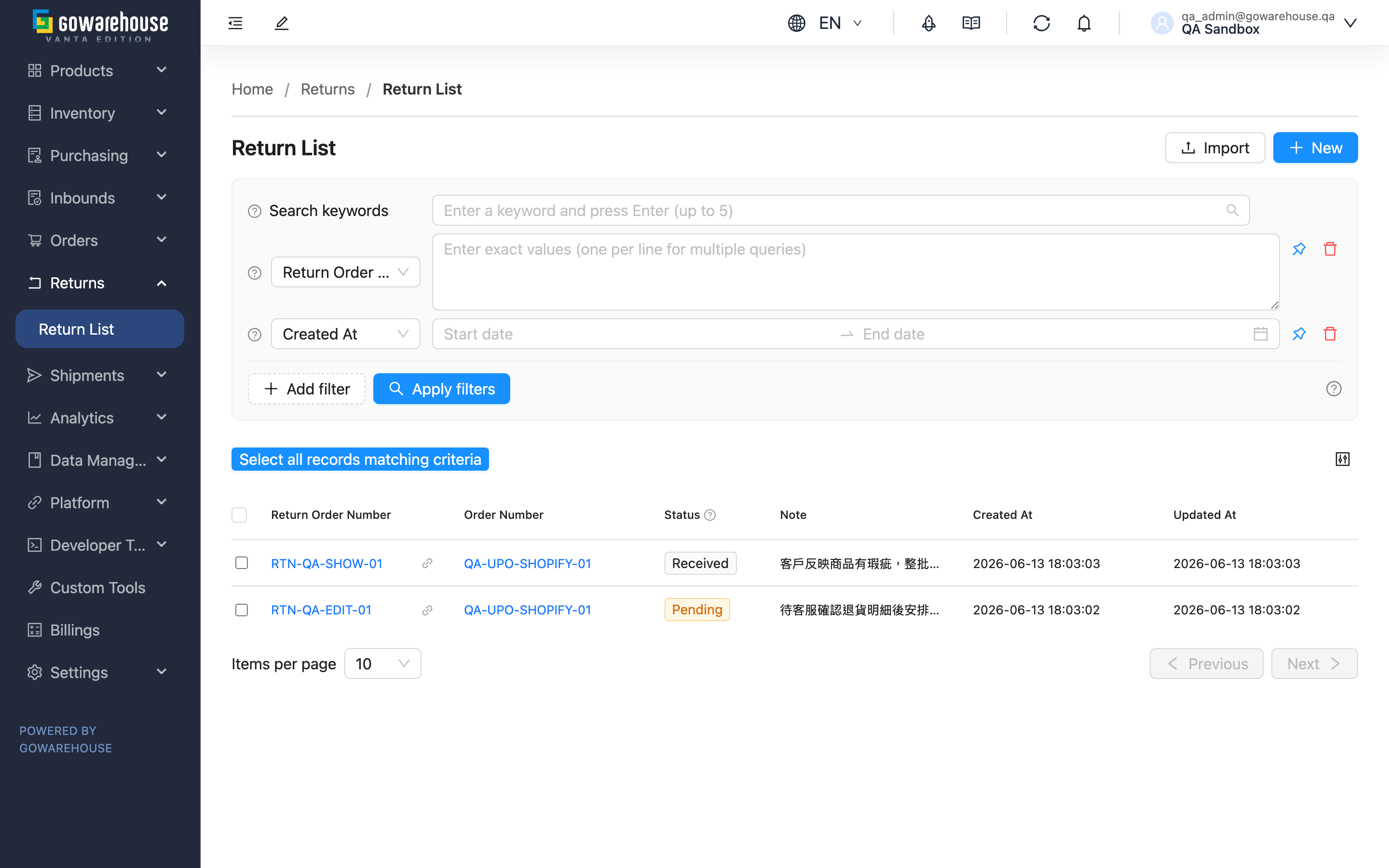Click the Add filter button
Screen dimensions: 1389x868
(307, 389)
